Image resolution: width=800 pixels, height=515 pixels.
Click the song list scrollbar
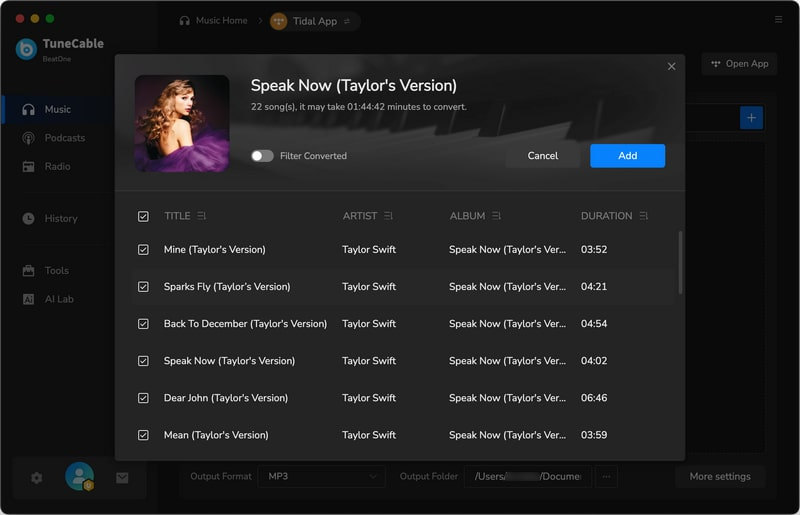click(680, 262)
